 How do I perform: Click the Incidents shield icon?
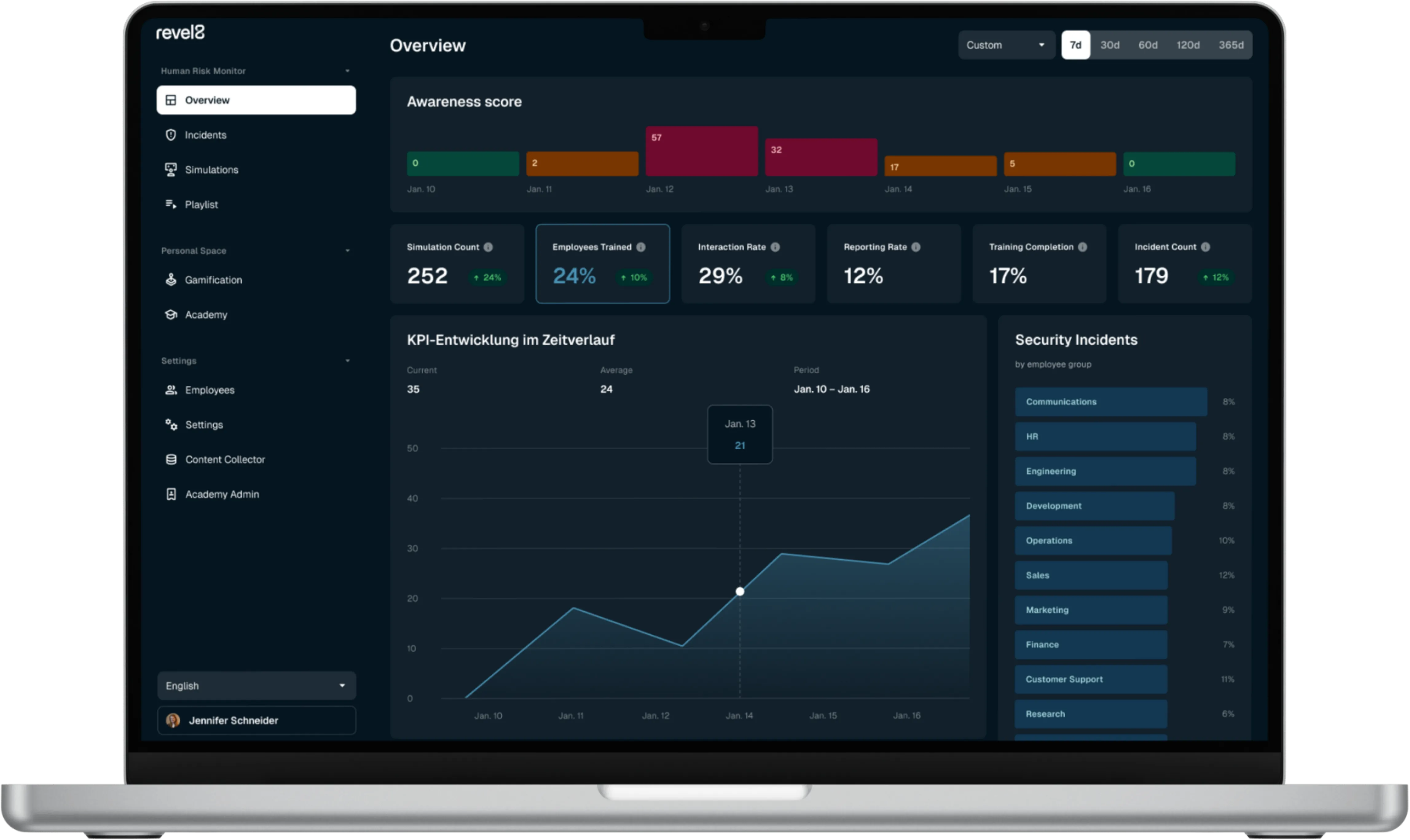(x=171, y=135)
